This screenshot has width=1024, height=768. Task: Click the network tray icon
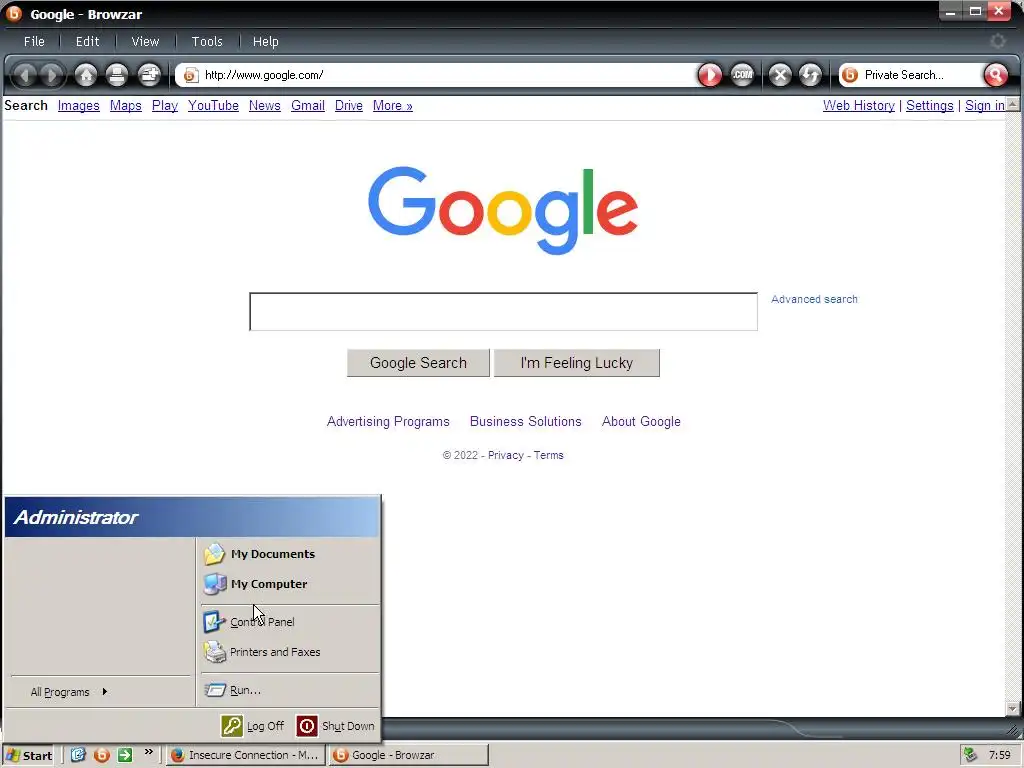(970, 755)
